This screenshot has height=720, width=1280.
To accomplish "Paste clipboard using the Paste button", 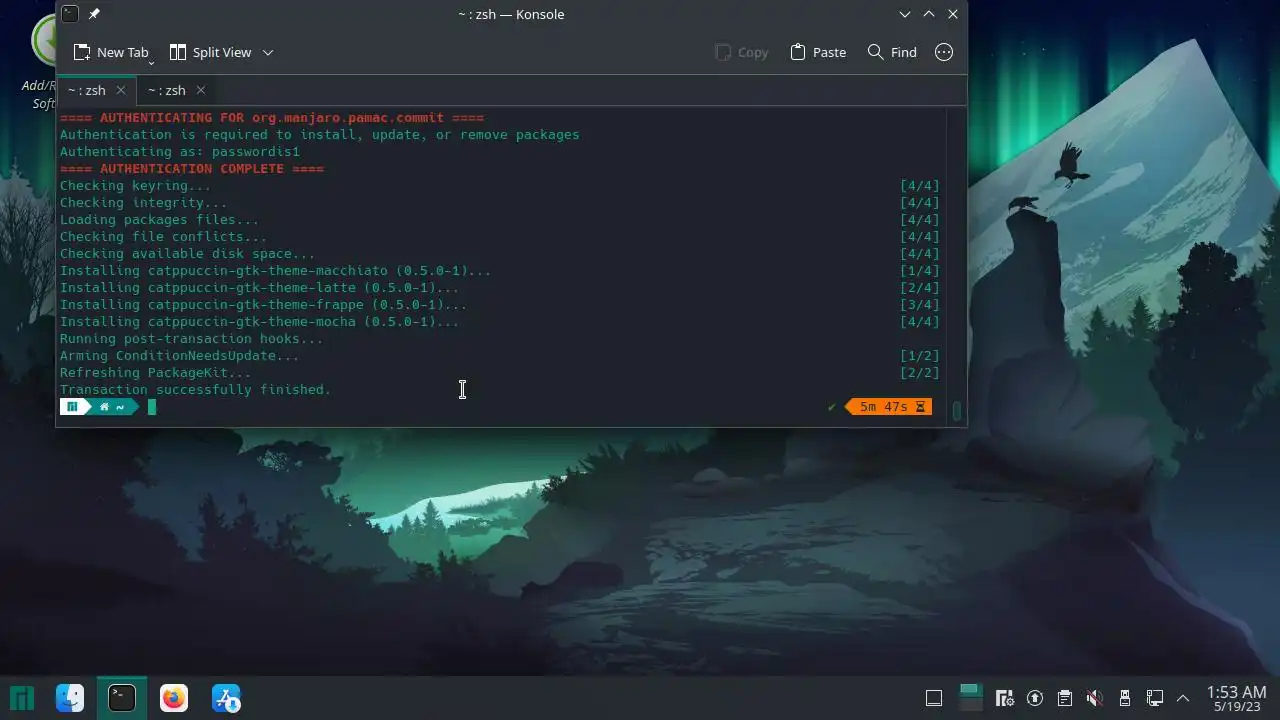I will pyautogui.click(x=818, y=52).
